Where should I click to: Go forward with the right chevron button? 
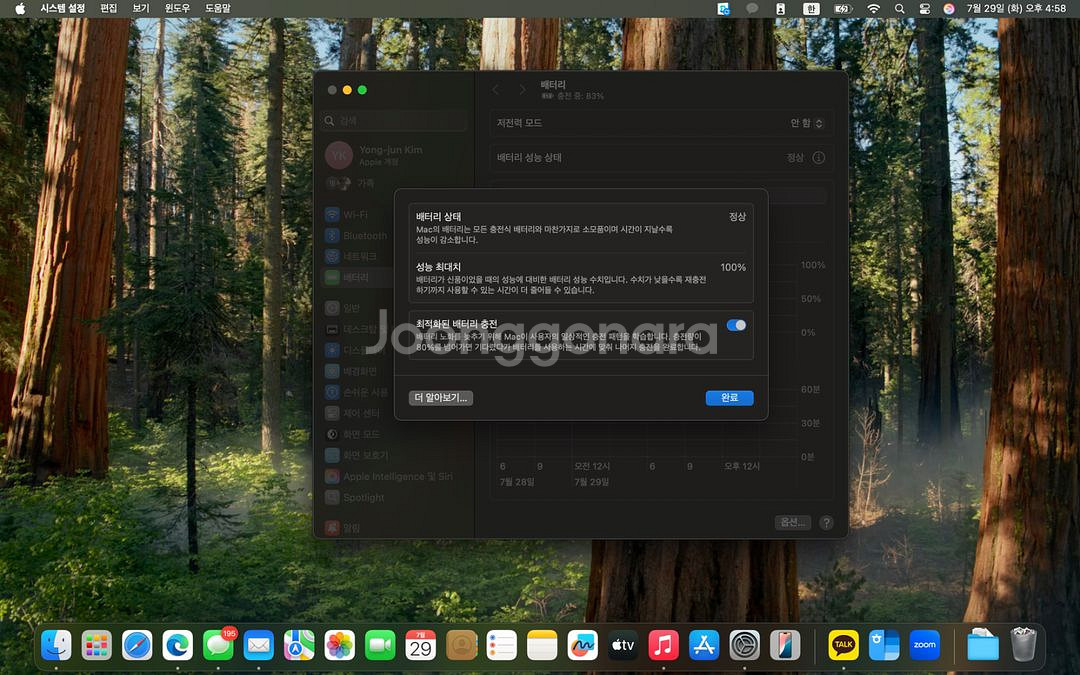tap(522, 90)
